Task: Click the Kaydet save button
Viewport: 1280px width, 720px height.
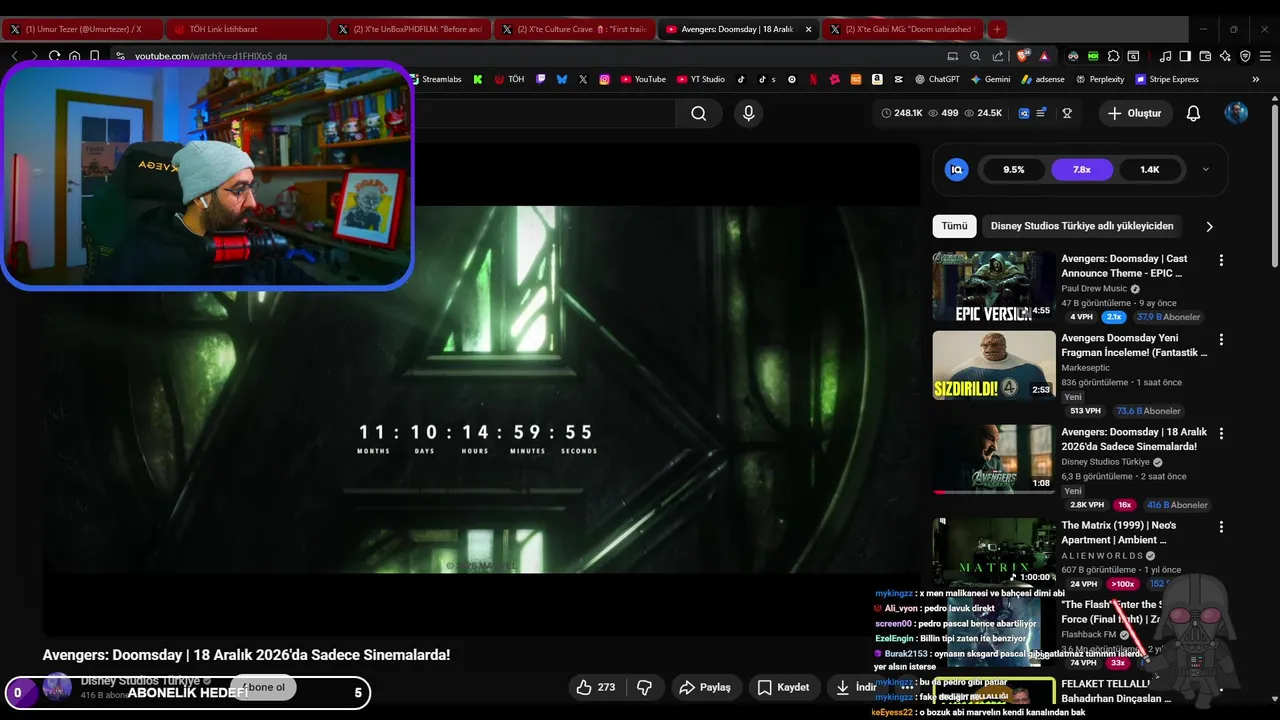Action: 783,687
